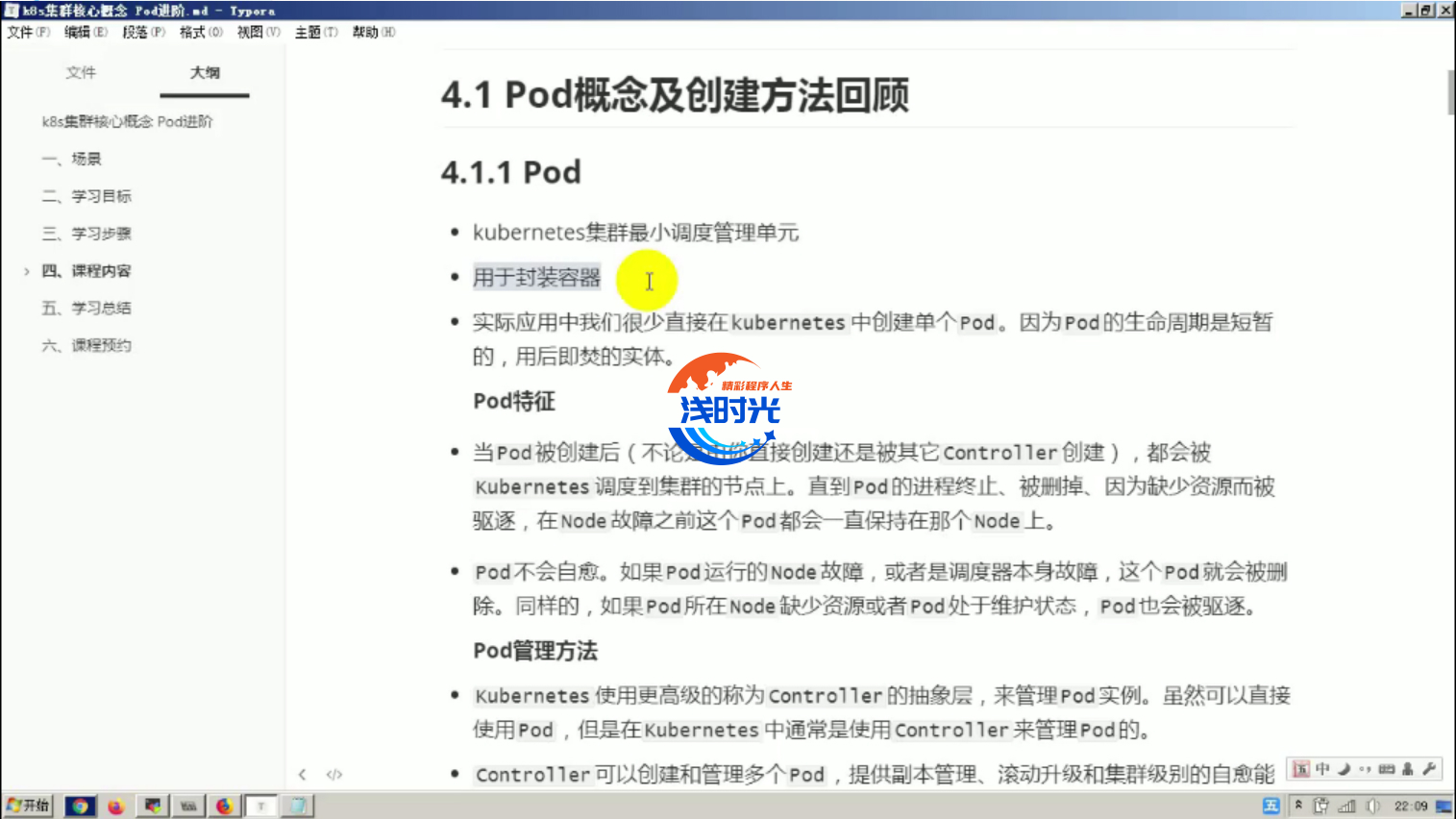
Task: Expand the 四、课程内容 outline section
Action: [x=27, y=271]
